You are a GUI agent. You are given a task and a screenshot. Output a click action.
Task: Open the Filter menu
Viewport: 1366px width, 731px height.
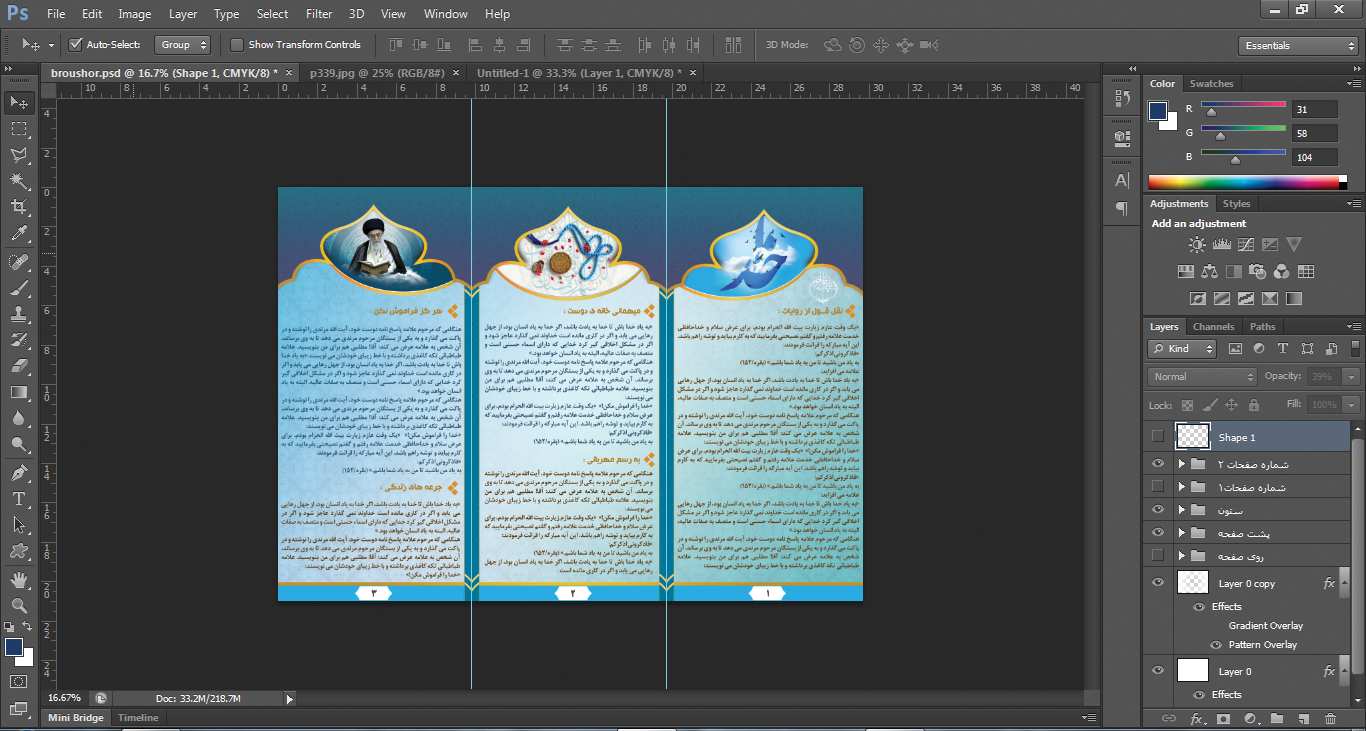[319, 14]
